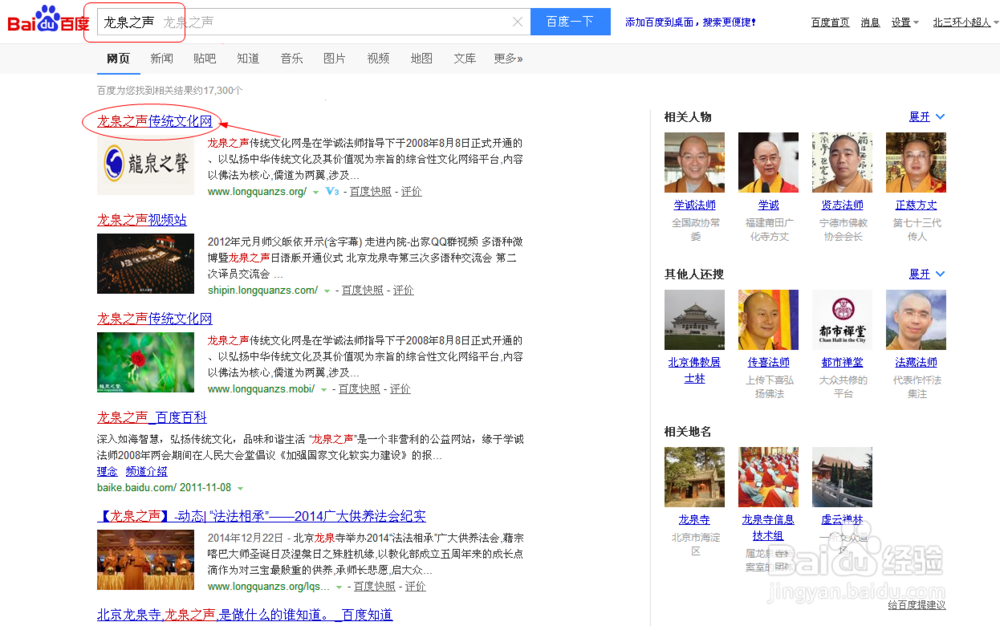Image resolution: width=1000 pixels, height=626 pixels.
Task: Switch to the 文库 tab
Action: pos(464,59)
